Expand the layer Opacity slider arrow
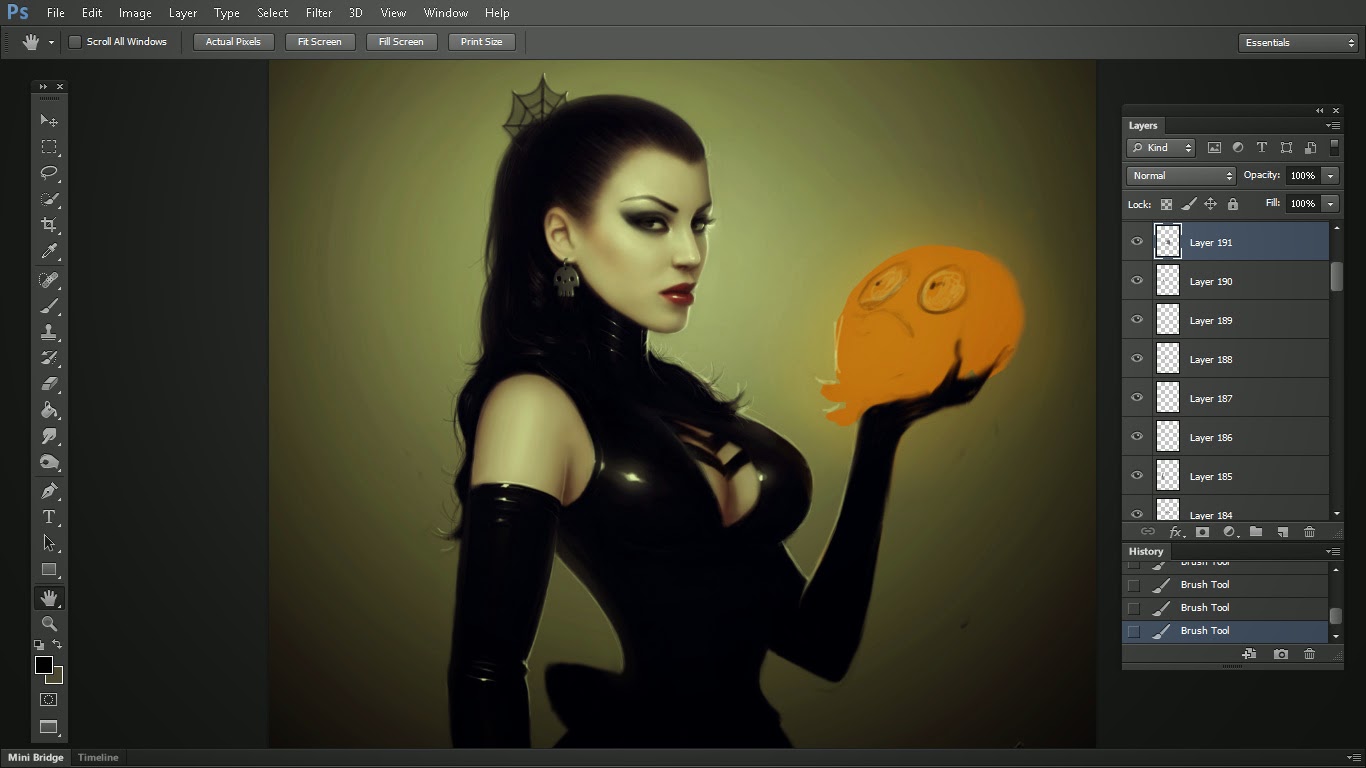 click(x=1330, y=176)
